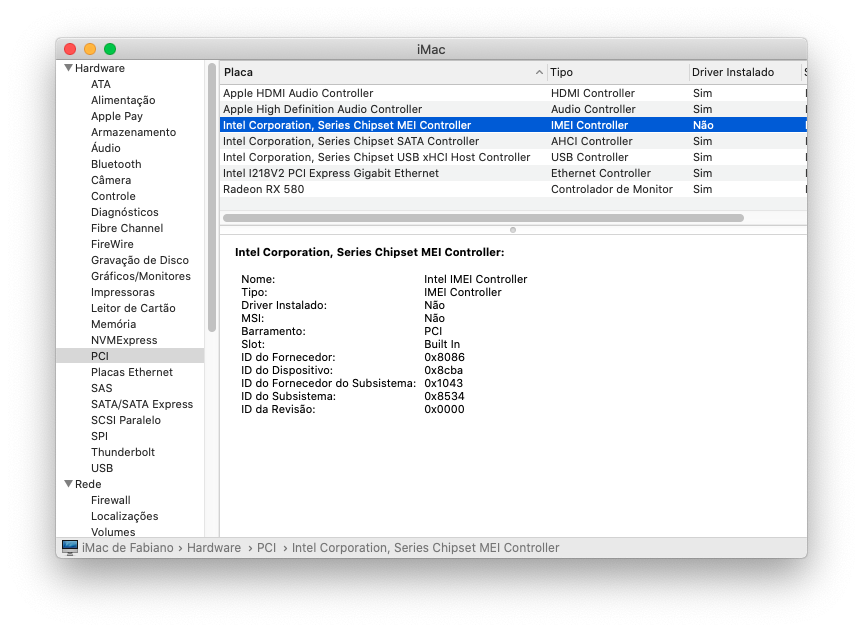The height and width of the screenshot is (632, 863).
Task: Select Intel I218V2 PCI Express Gigabit Ethernet row
Action: (514, 173)
